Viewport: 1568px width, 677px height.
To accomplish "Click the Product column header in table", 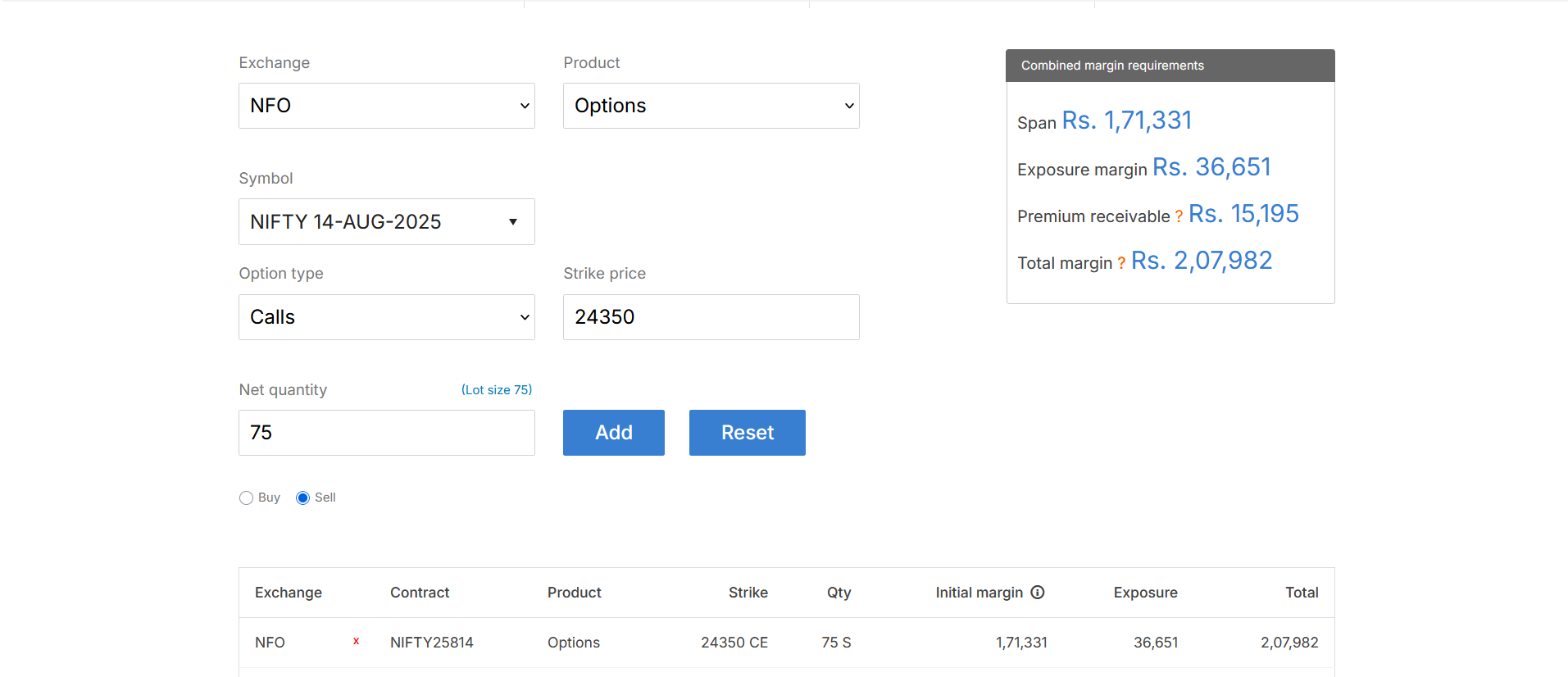I will point(575,593).
